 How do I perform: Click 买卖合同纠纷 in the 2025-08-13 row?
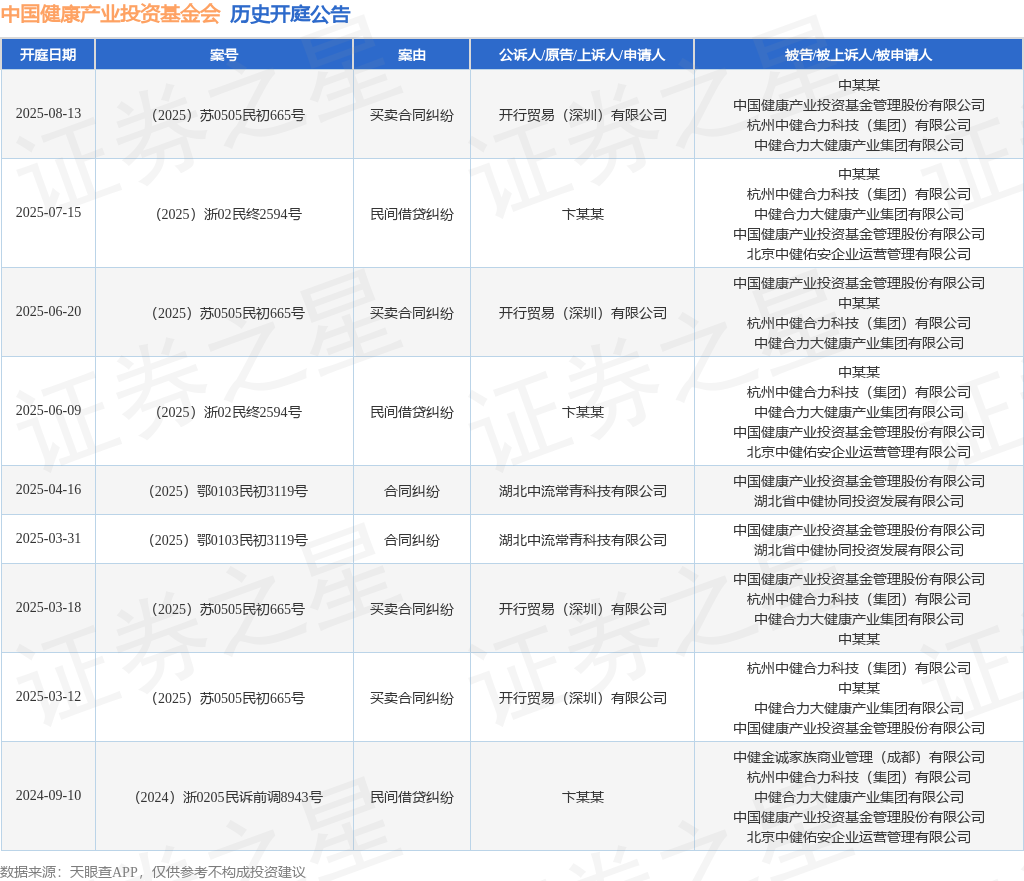(x=411, y=115)
